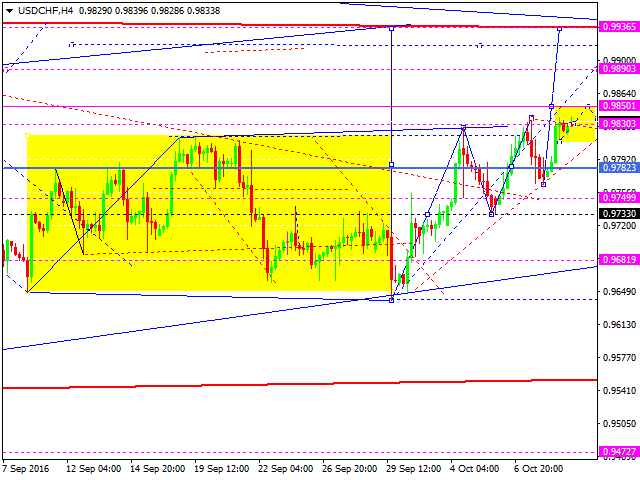Click the chart menu triangle beside USDCHF,H4
Screen dimensions: 640x480
pyautogui.click(x=9, y=11)
